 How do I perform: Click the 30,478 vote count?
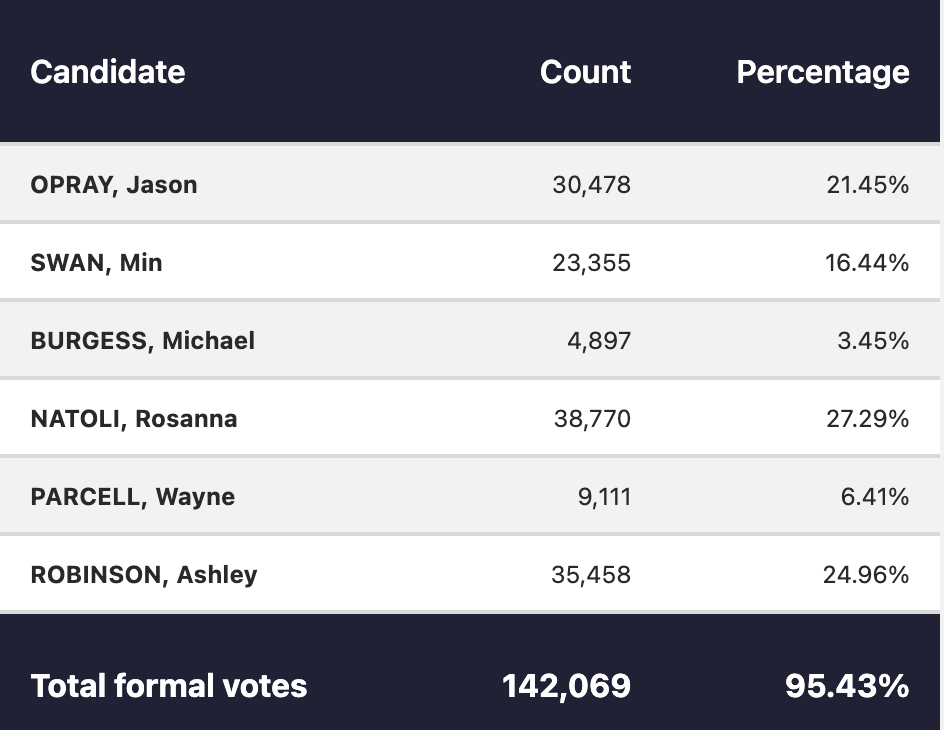[x=591, y=185]
